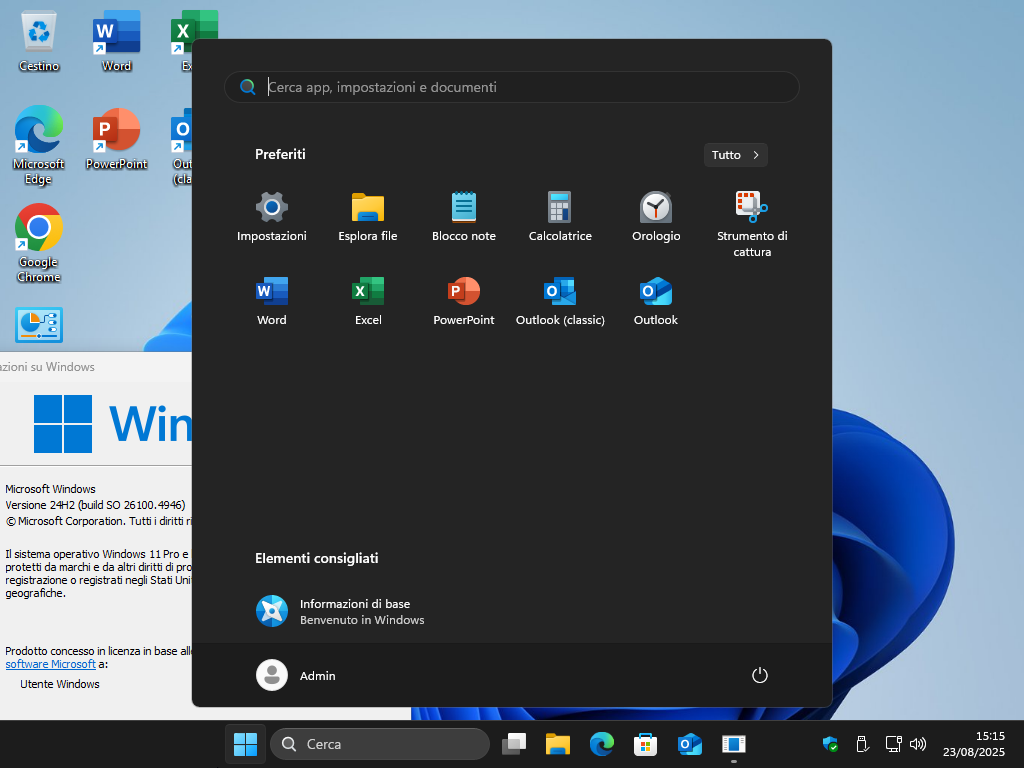
Task: Launch Microsoft Edge from taskbar
Action: tap(601, 744)
